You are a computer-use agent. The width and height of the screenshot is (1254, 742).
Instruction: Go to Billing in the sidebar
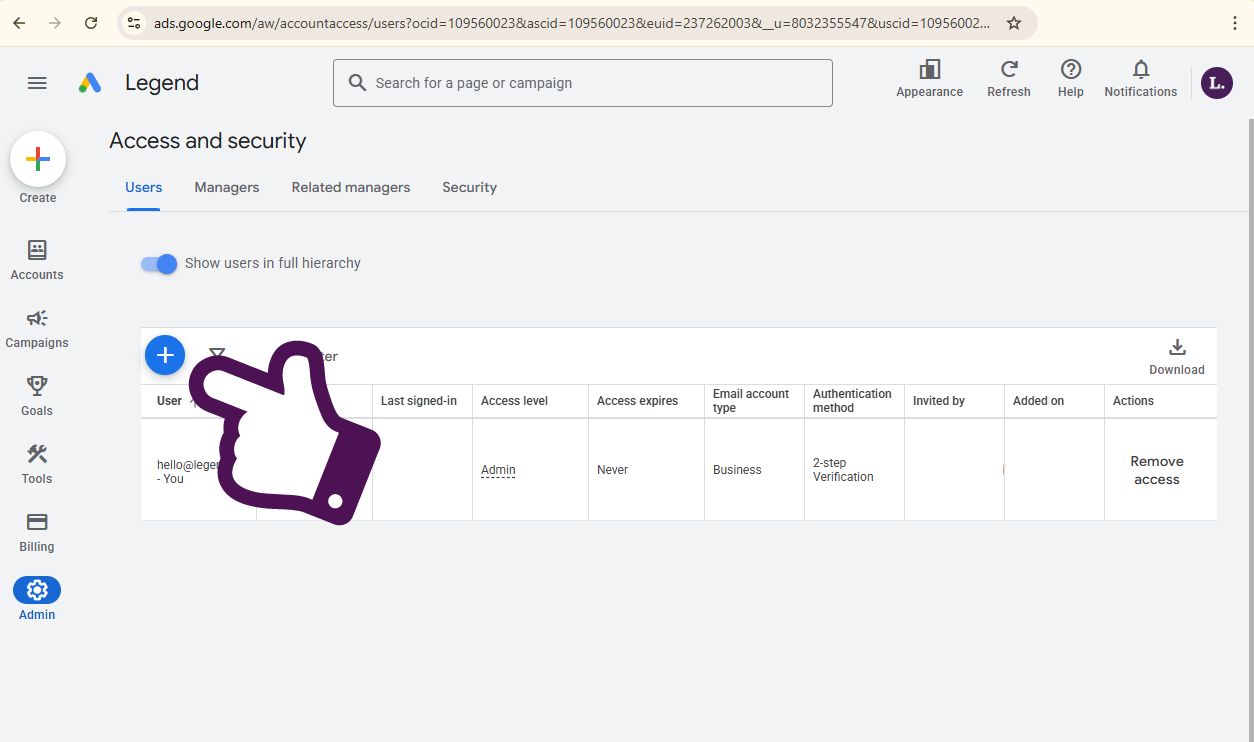pyautogui.click(x=37, y=532)
